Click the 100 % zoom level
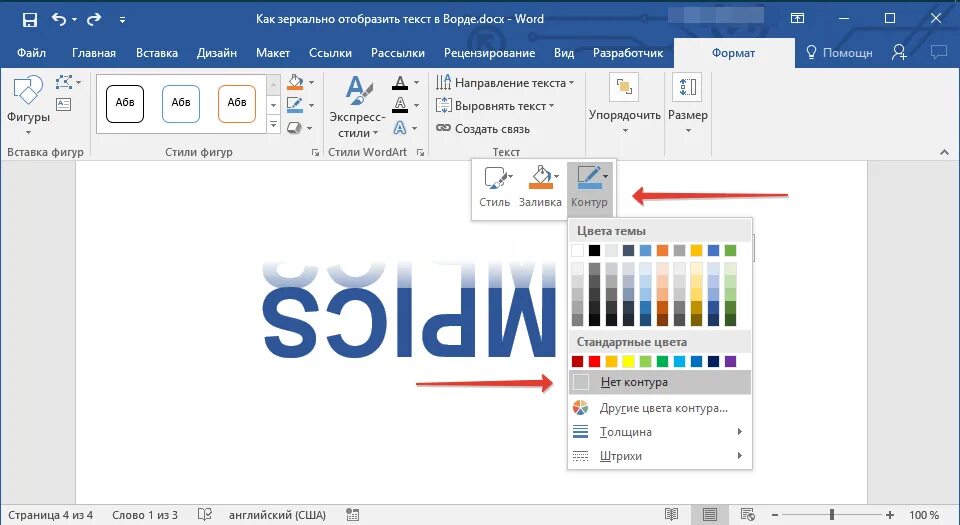The width and height of the screenshot is (960, 525). pos(924,515)
